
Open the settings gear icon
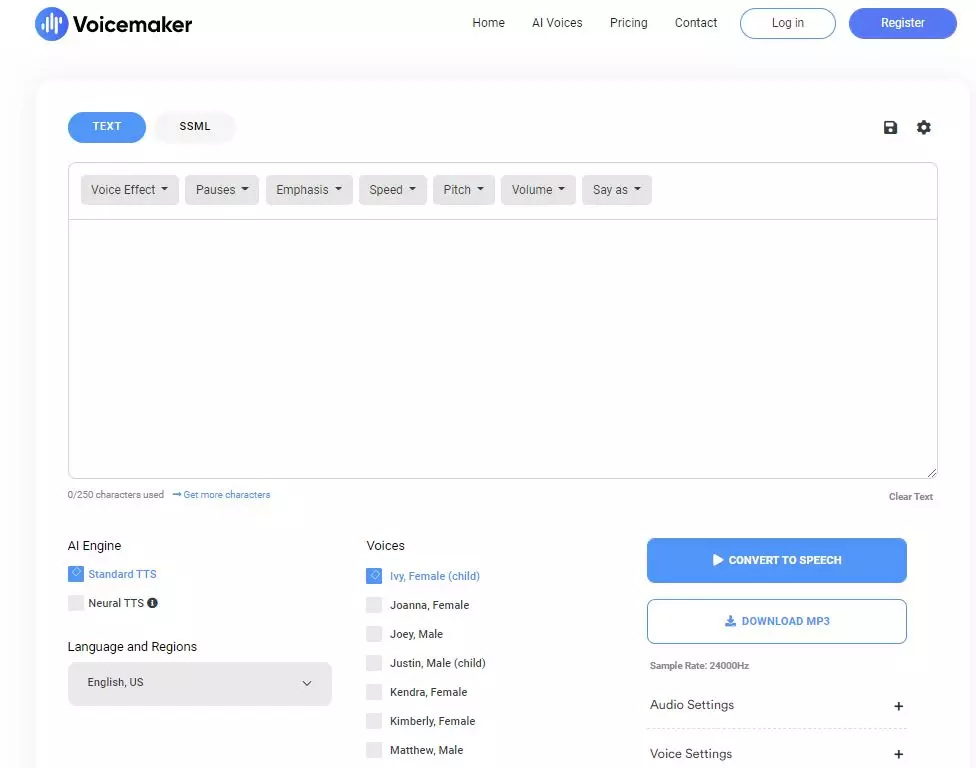923,127
